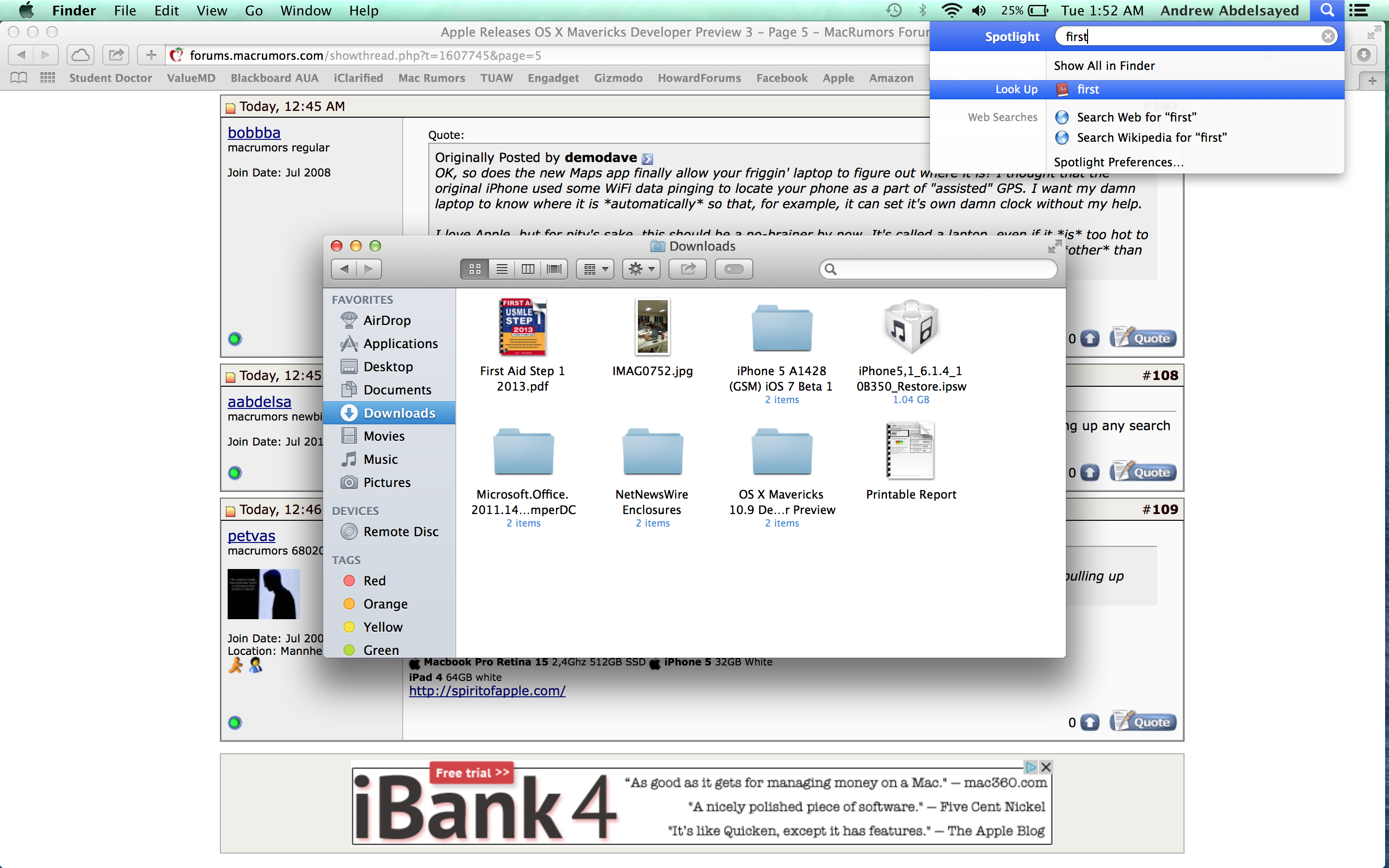Open Mac Rumors bookmark in Safari
The image size is (1389, 868).
[x=432, y=78]
